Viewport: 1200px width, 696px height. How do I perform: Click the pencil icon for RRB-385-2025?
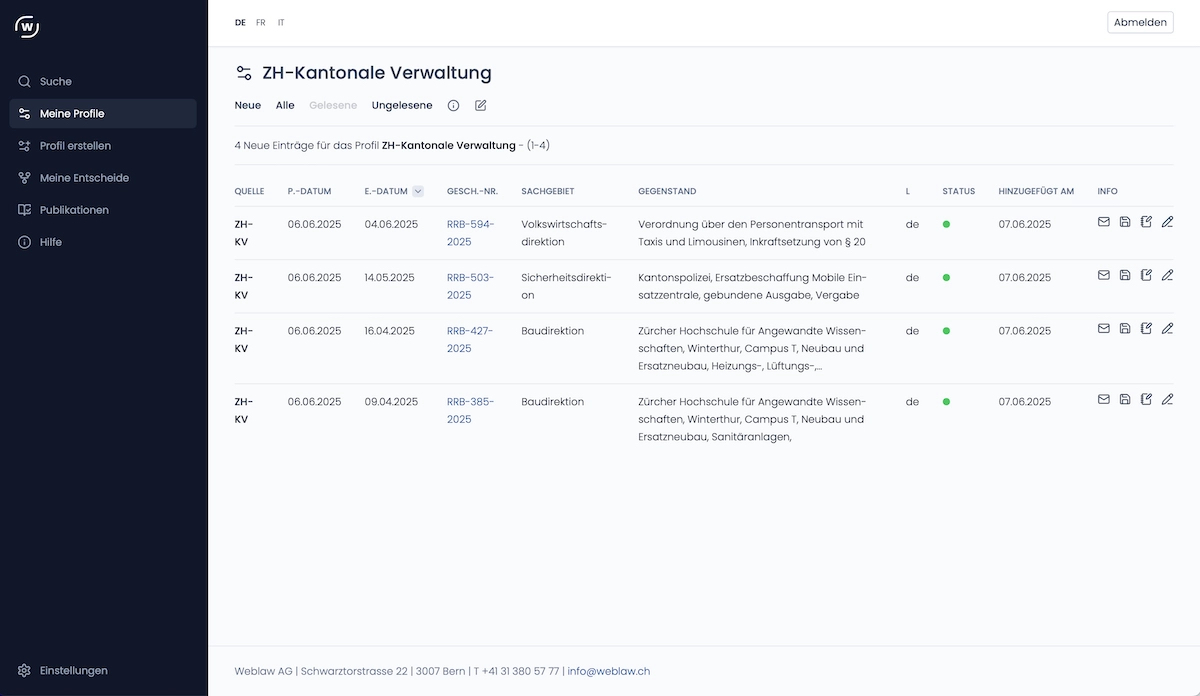click(x=1167, y=399)
